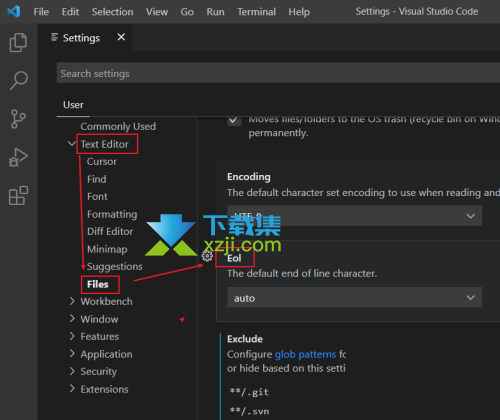Open the Terminal menu
The height and width of the screenshot is (420, 500).
[256, 12]
